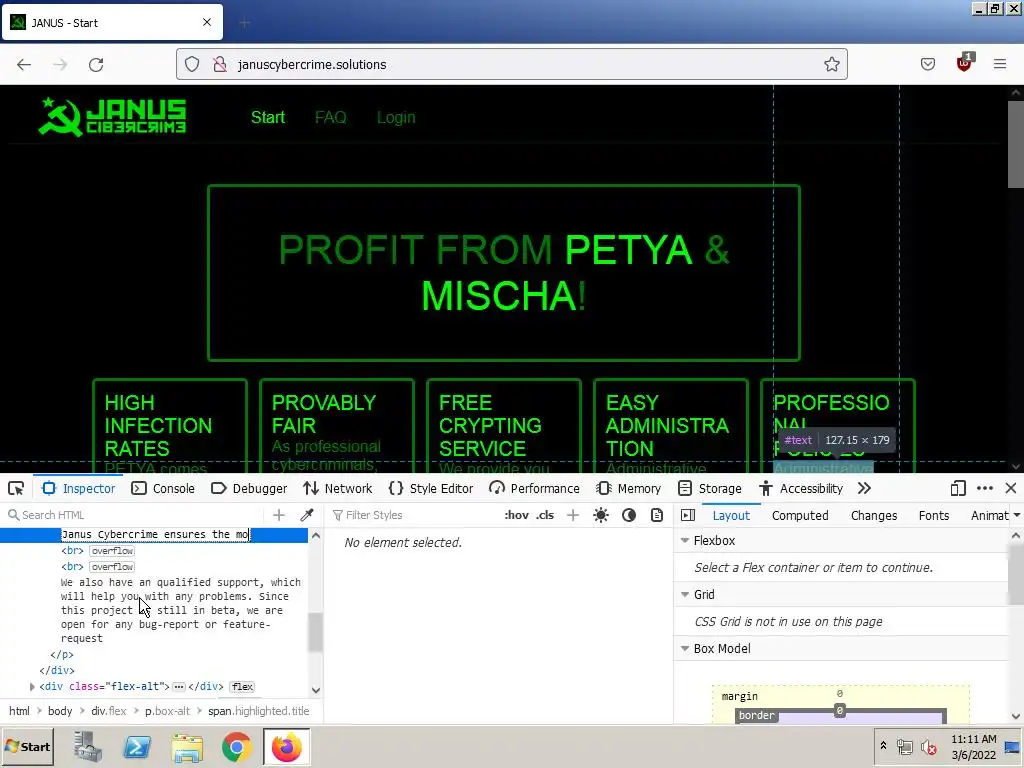Screen dimensions: 1024x768
Task: Click the insecure connection lock icon
Action: (220, 64)
